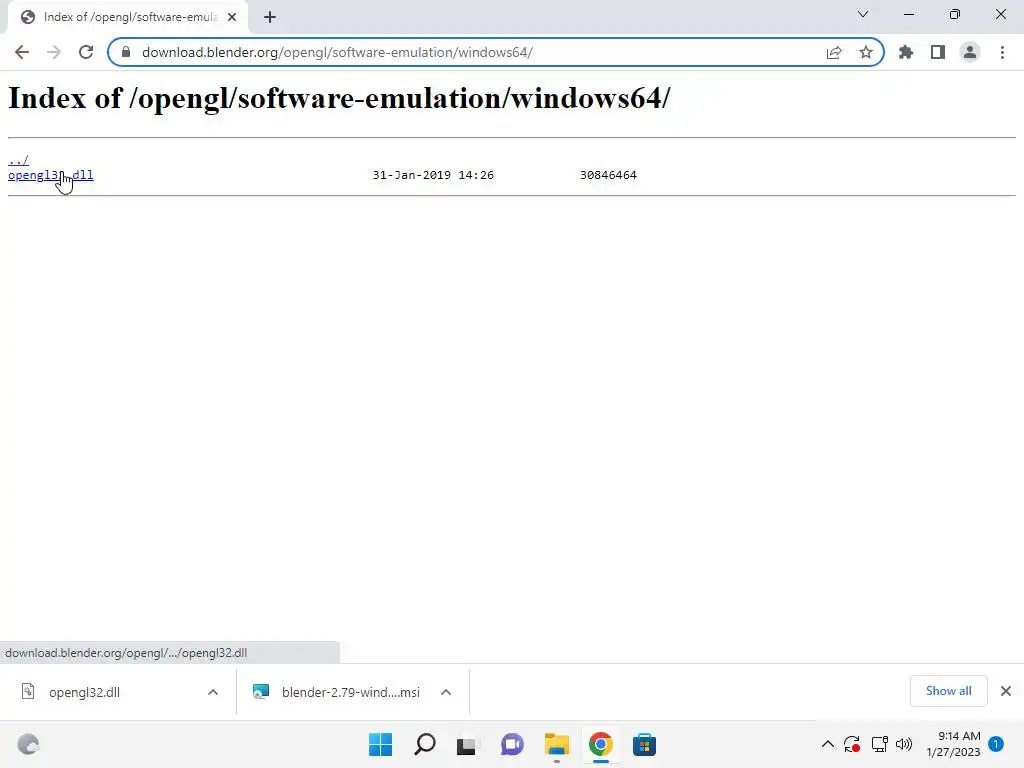1024x768 pixels.
Task: Click the Chrome taskbar icon
Action: coord(601,744)
